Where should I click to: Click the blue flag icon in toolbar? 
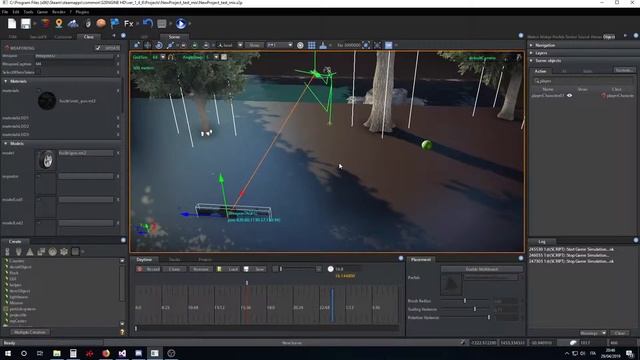pos(115,23)
